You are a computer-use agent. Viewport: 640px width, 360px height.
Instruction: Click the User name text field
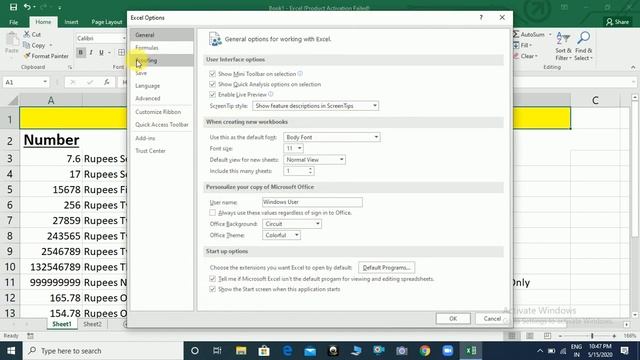[312, 202]
